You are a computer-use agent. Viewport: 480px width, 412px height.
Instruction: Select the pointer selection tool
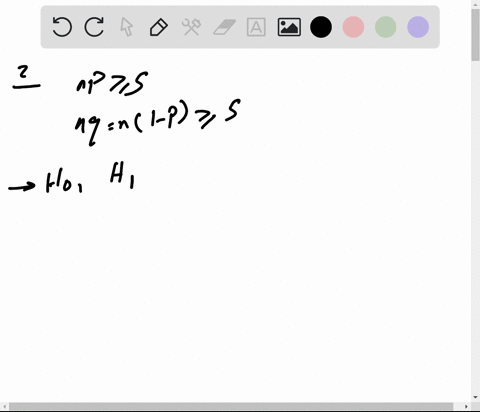(x=126, y=27)
